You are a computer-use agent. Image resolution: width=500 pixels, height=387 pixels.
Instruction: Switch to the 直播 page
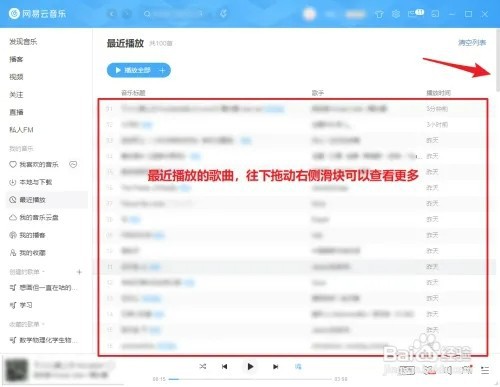tap(16, 112)
